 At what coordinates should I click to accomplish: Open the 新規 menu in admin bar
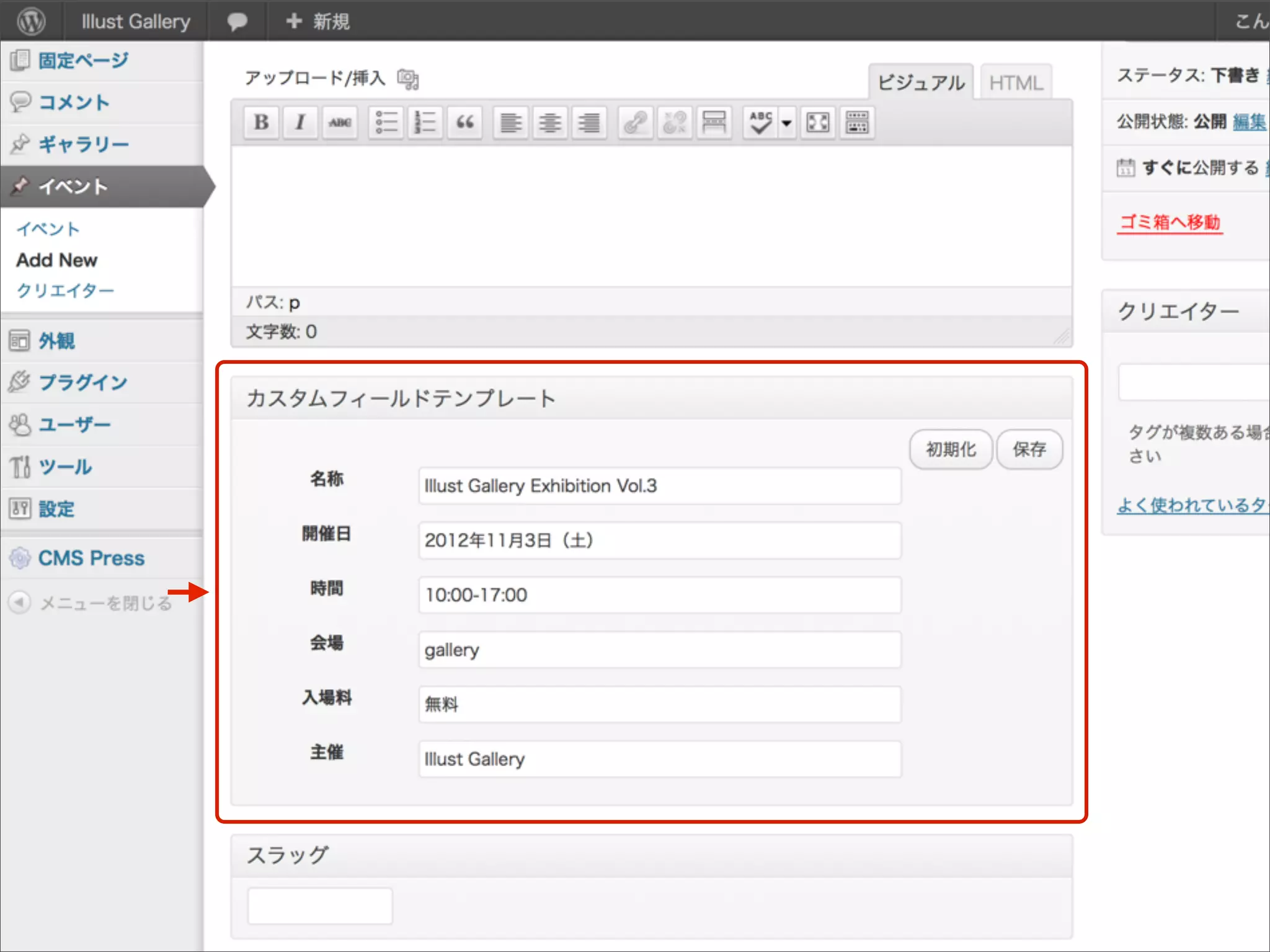click(318, 22)
